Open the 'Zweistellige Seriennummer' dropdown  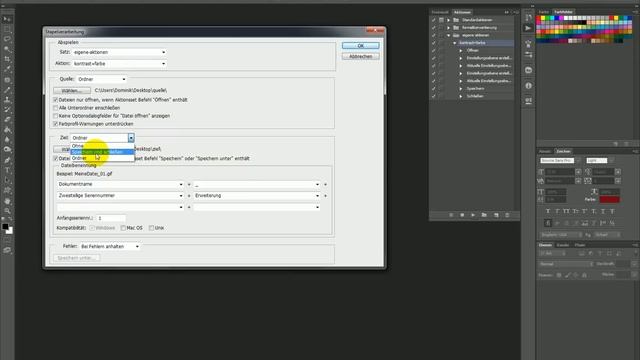pos(120,196)
